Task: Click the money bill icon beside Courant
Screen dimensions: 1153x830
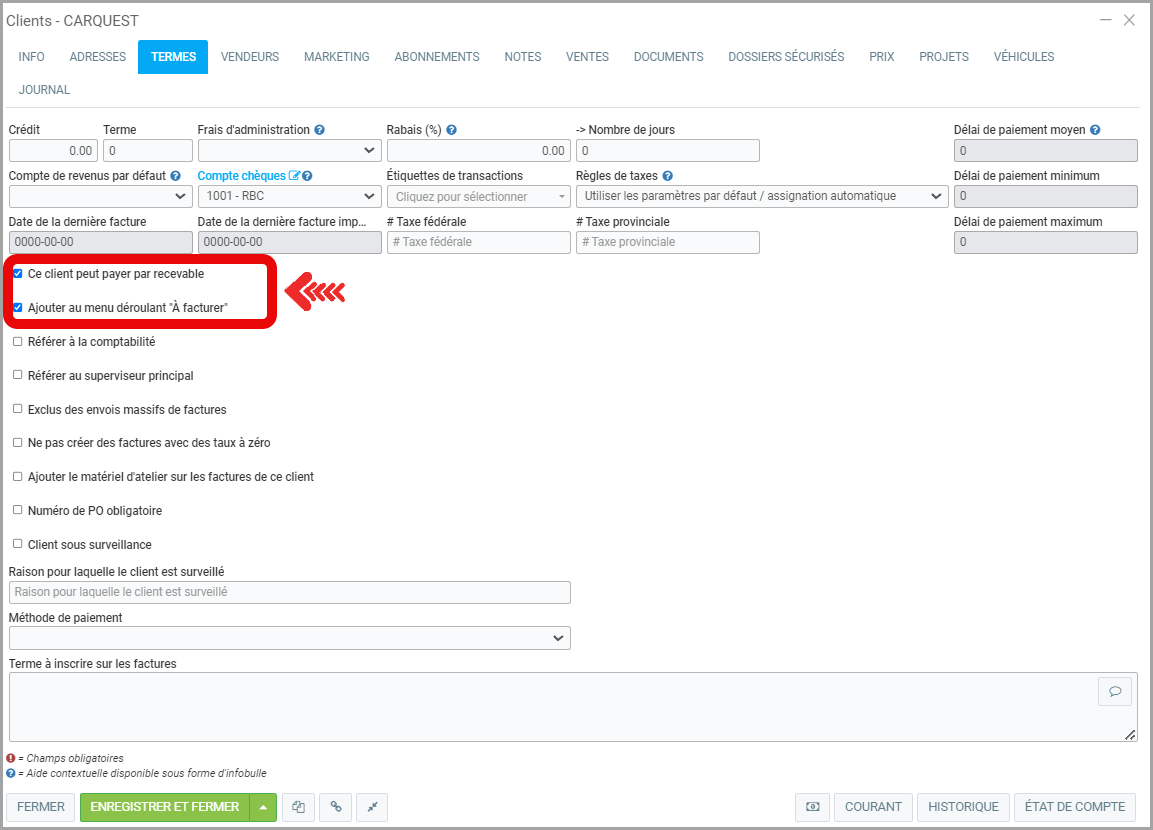Action: click(x=812, y=807)
